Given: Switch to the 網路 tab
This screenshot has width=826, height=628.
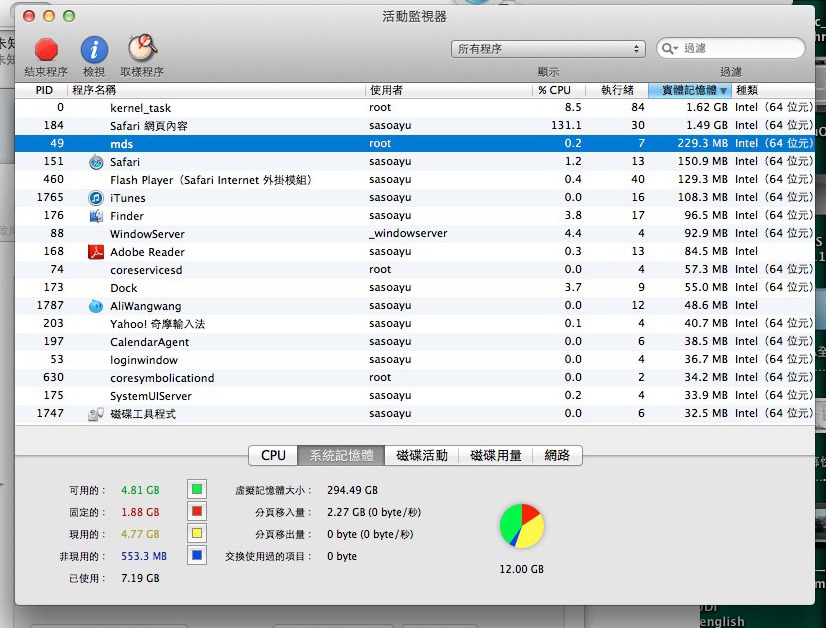Looking at the screenshot, I should [x=557, y=455].
